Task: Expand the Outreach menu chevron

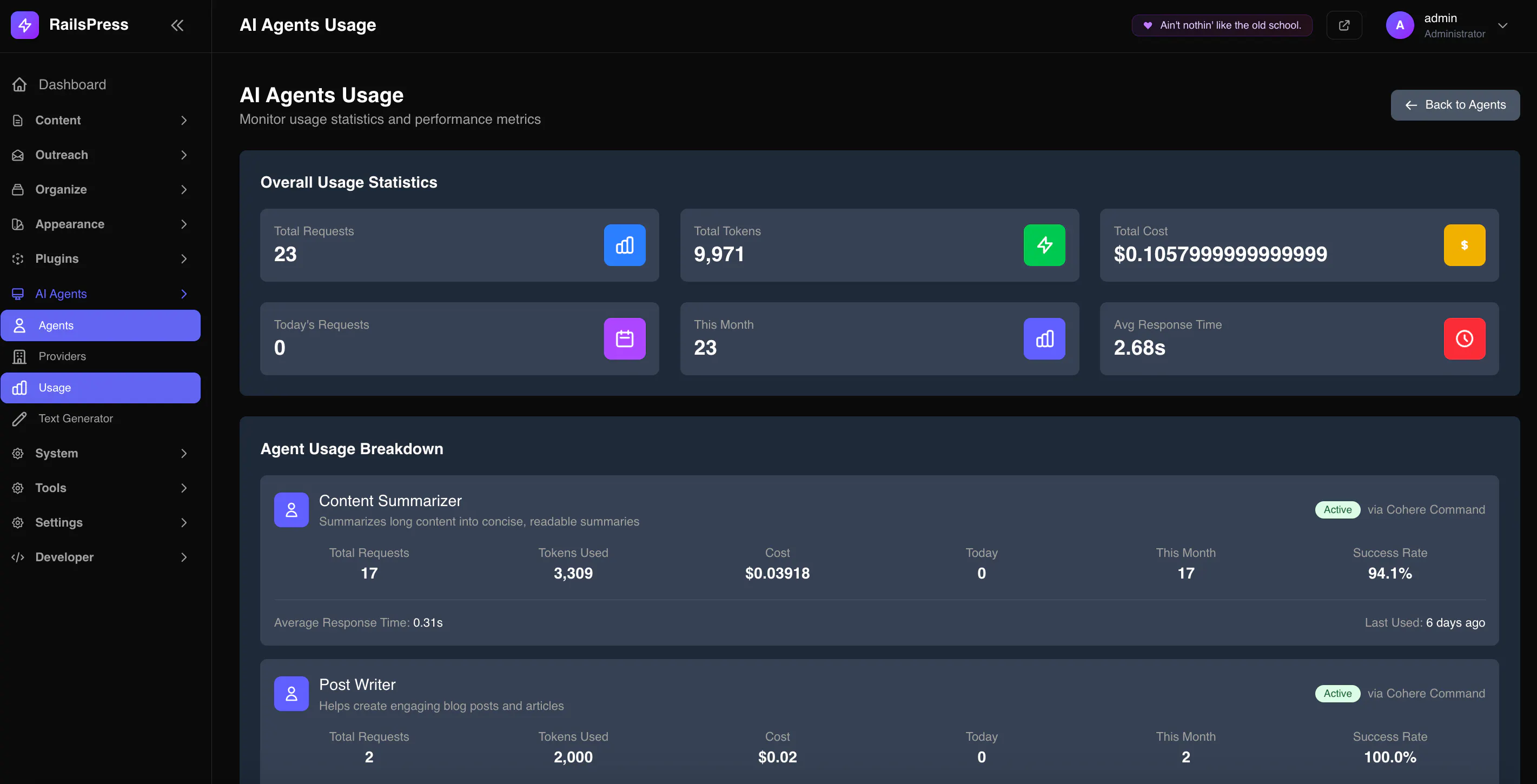Action: click(184, 155)
